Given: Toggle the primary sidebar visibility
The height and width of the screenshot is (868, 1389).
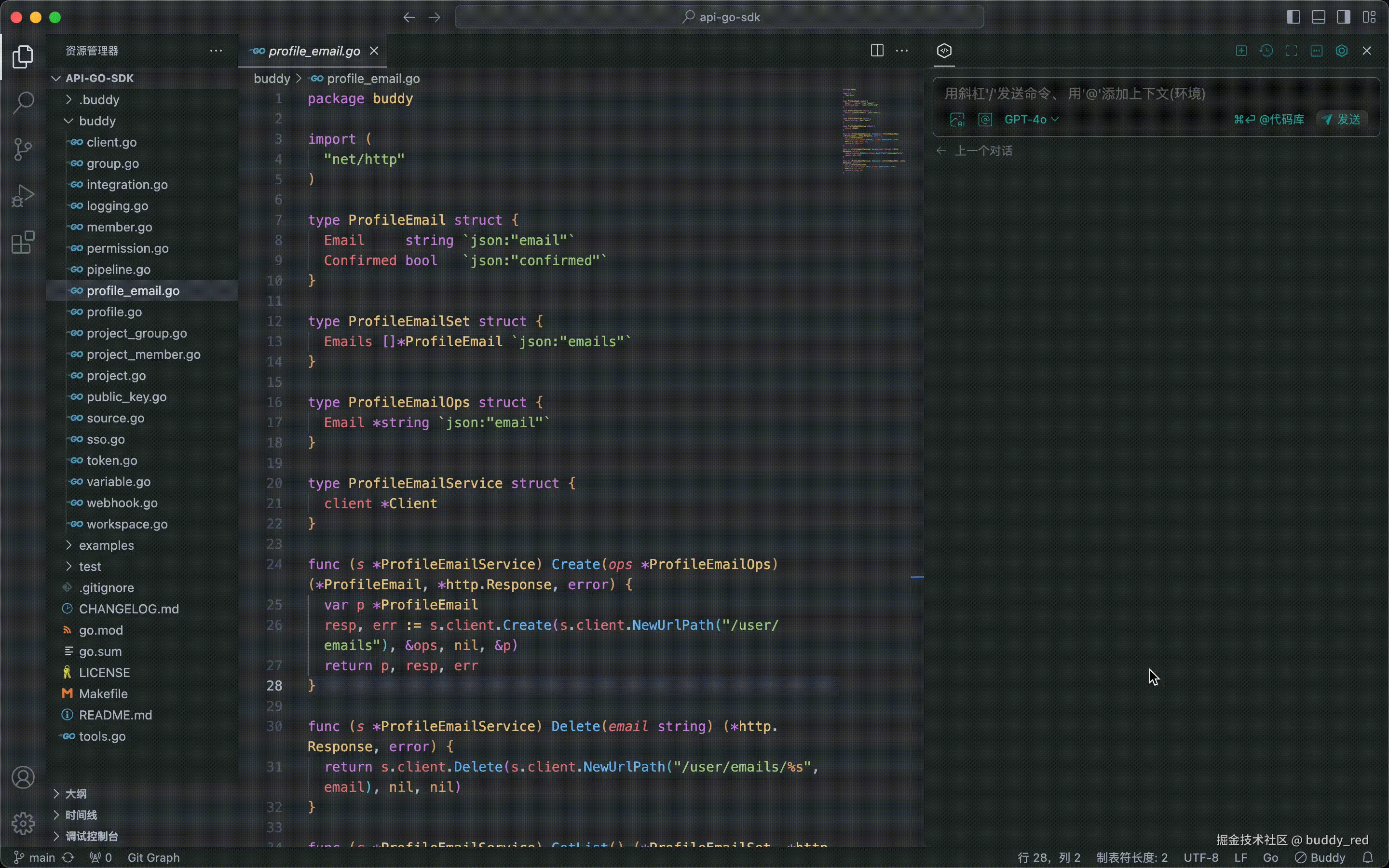Looking at the screenshot, I should tap(1293, 17).
